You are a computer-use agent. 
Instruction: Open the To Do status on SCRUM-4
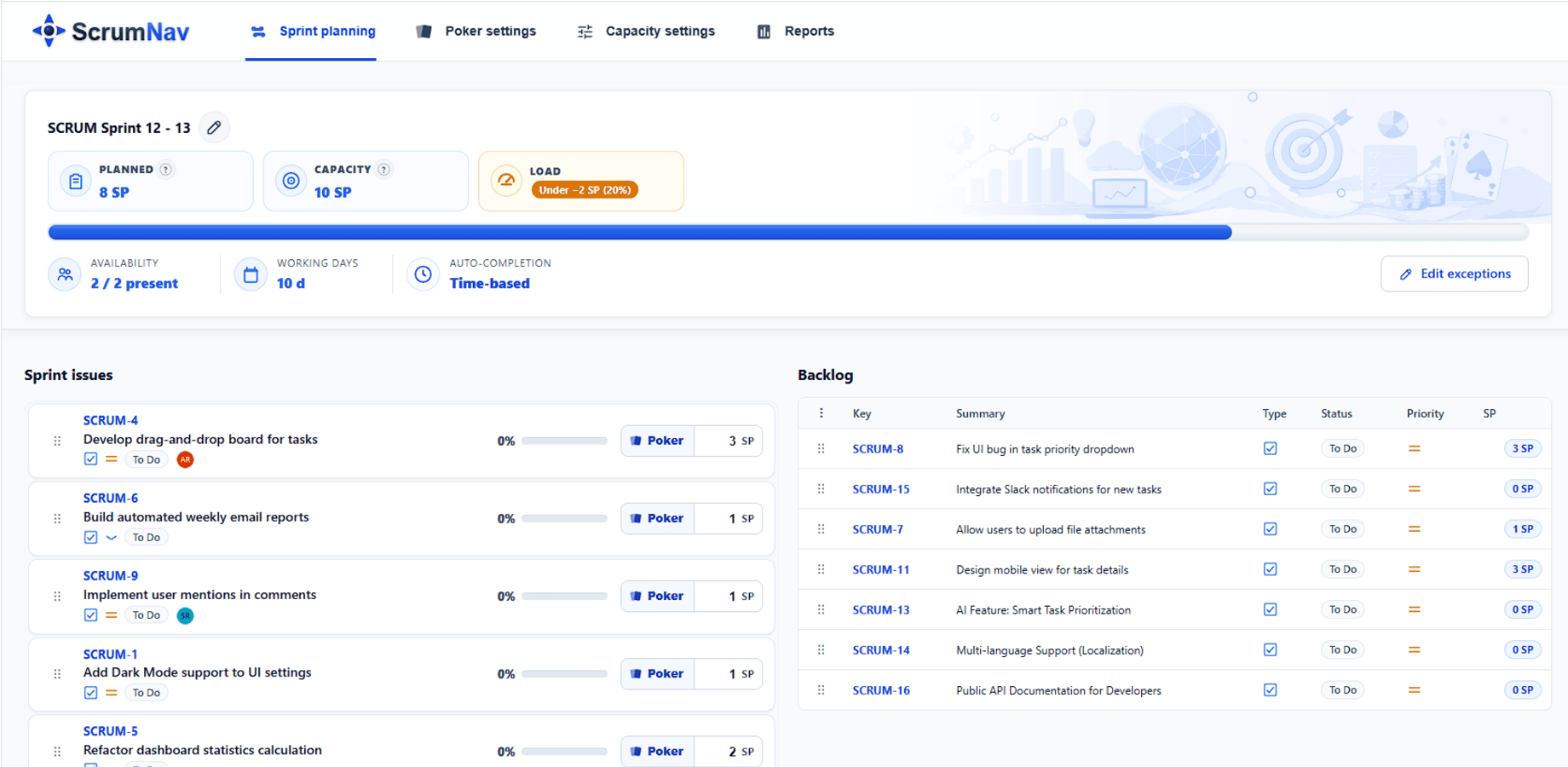(x=147, y=460)
